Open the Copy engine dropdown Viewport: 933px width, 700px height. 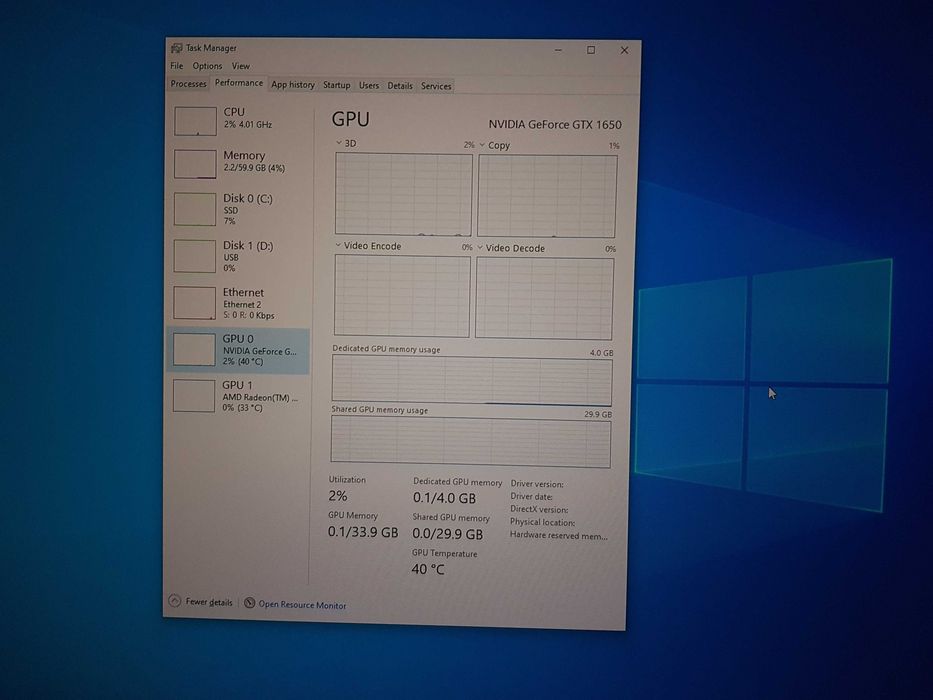482,145
